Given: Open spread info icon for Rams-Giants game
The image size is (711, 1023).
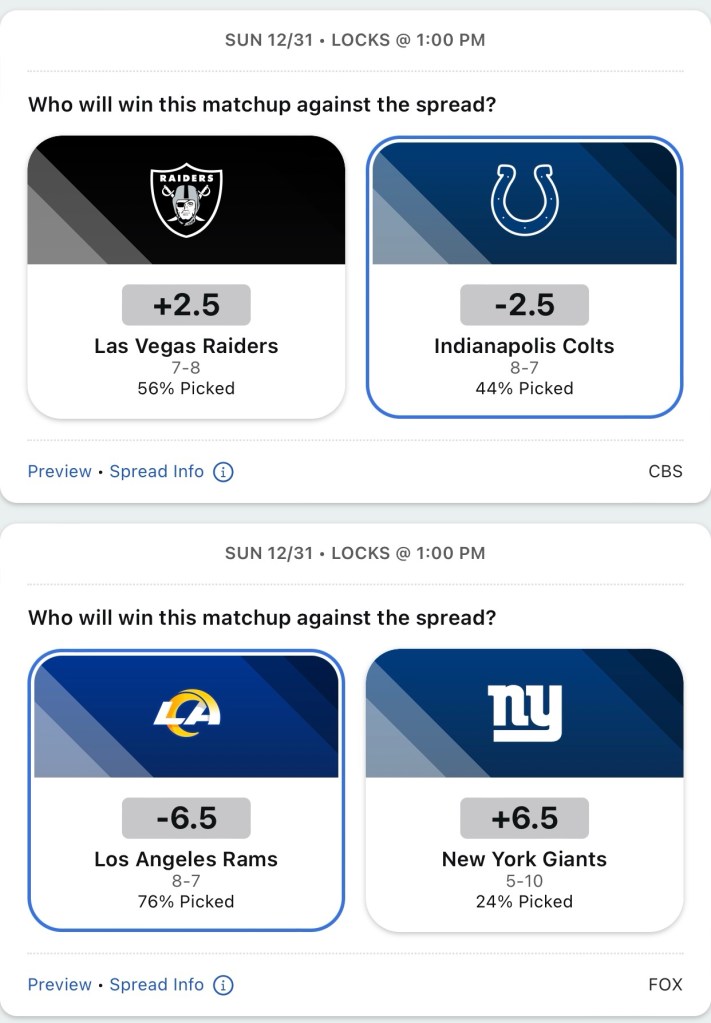Looking at the screenshot, I should (224, 985).
